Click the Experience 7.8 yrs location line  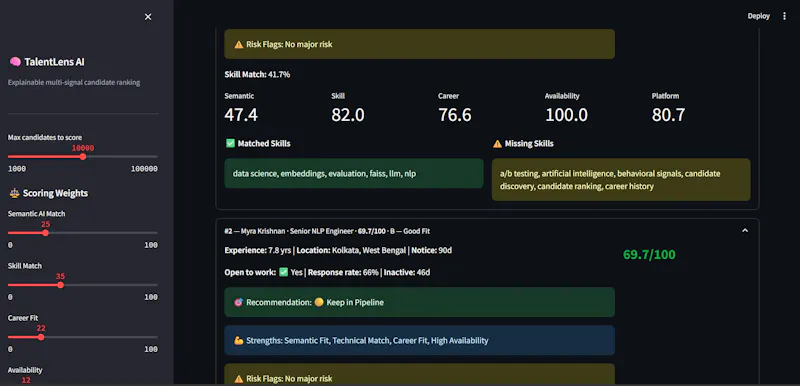(x=338, y=250)
